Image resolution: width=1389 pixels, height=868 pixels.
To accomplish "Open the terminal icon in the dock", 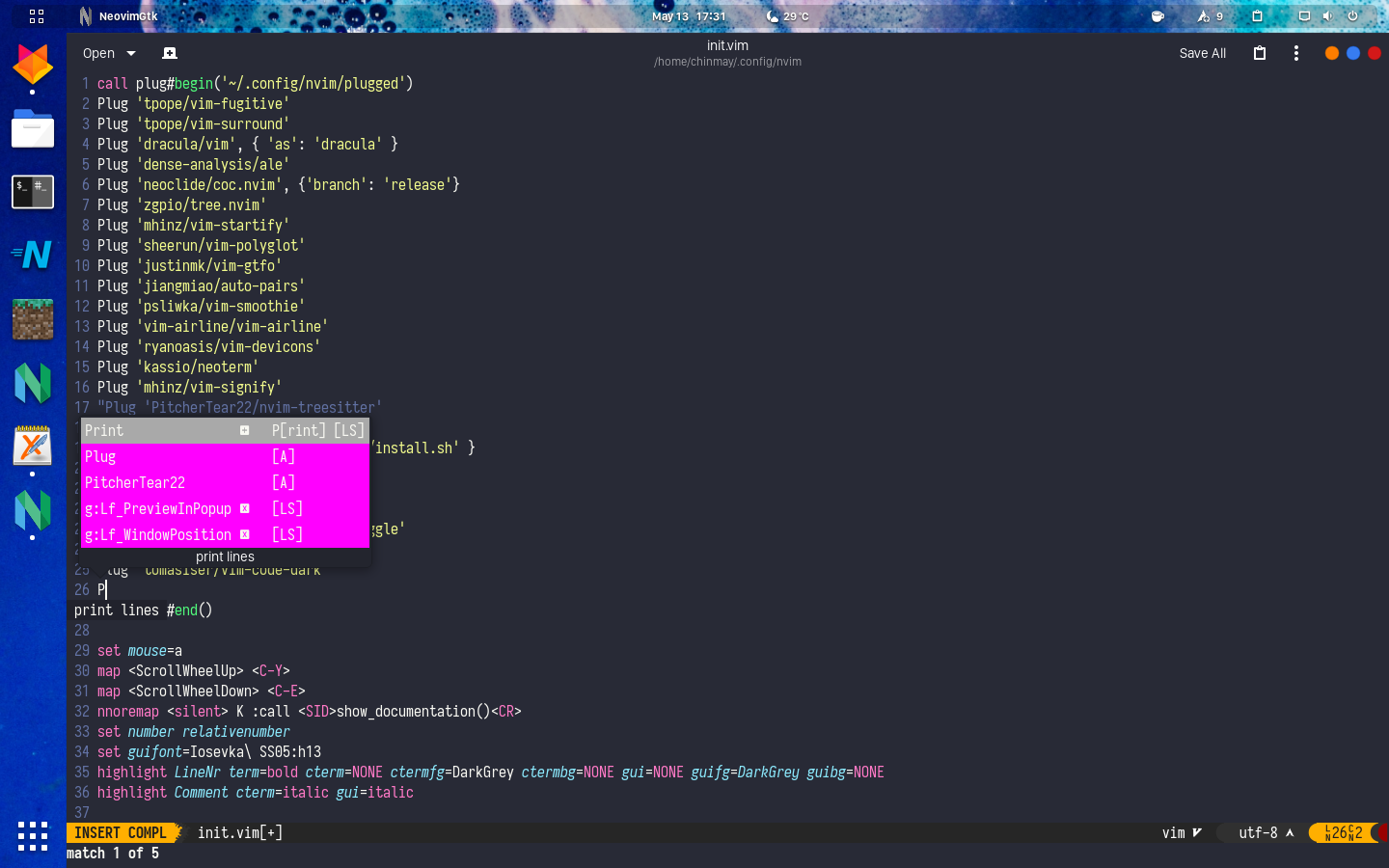I will (32, 192).
